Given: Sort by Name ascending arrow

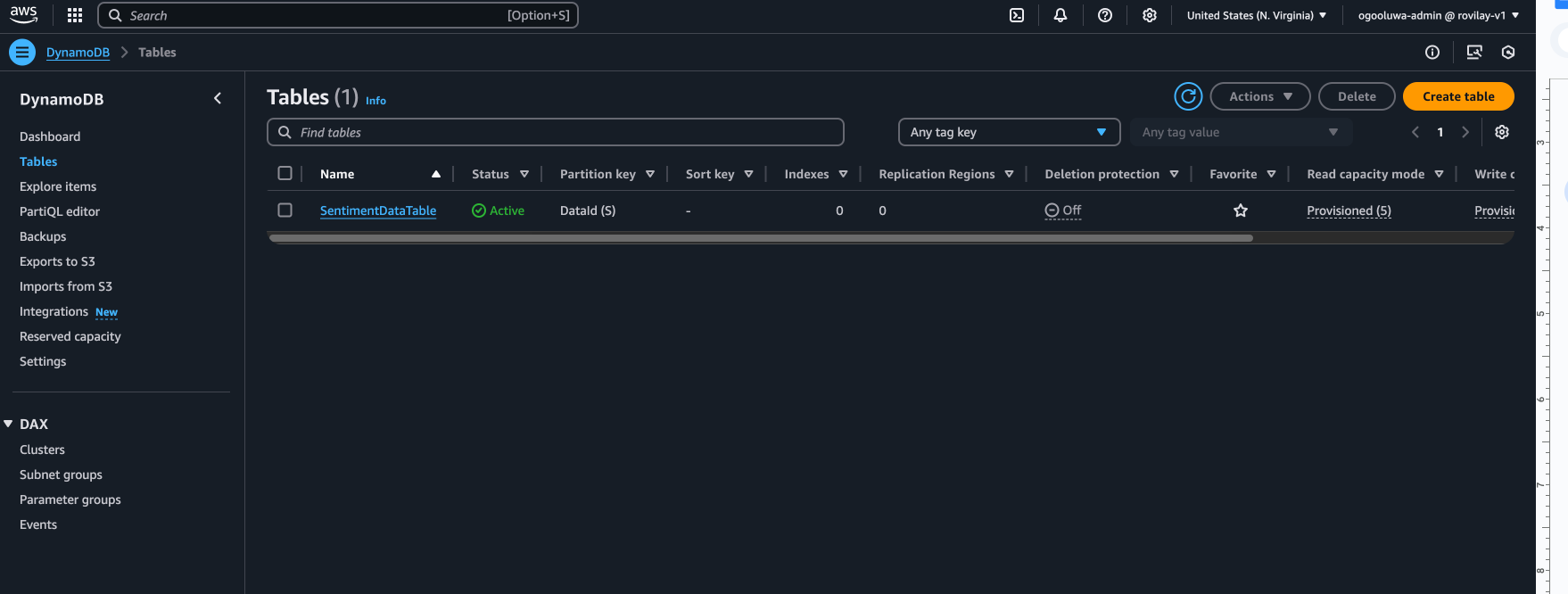Looking at the screenshot, I should tap(436, 174).
